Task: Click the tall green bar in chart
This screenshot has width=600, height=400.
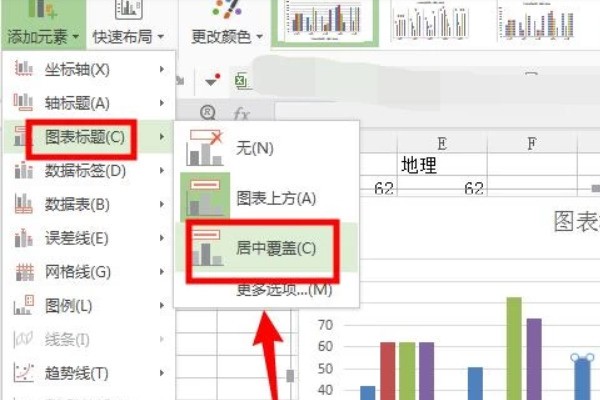Action: 514,348
